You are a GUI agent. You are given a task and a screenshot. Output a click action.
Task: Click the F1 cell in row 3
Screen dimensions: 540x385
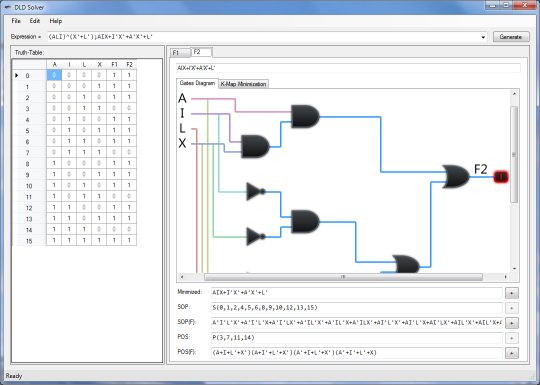pyautogui.click(x=114, y=108)
